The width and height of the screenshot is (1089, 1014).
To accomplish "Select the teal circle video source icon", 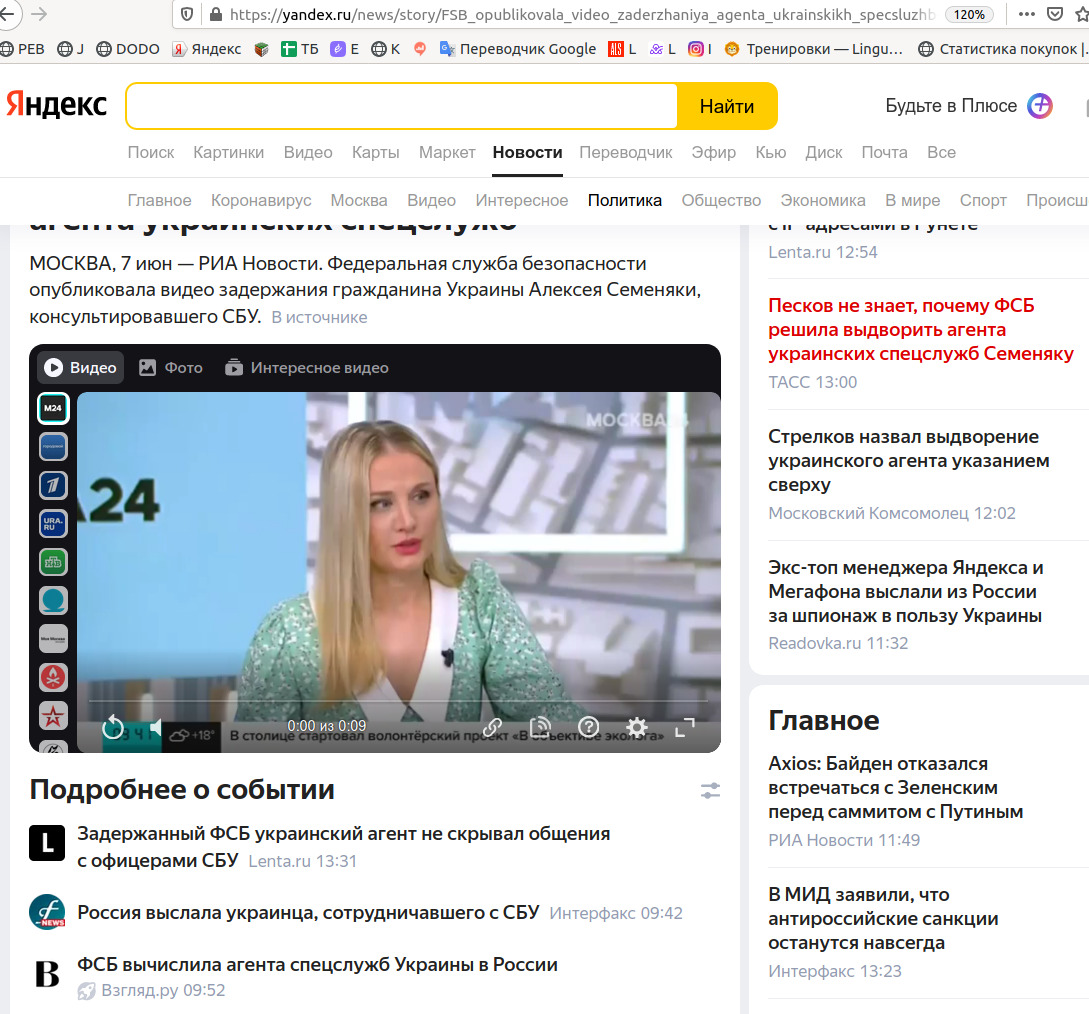I will pos(53,601).
